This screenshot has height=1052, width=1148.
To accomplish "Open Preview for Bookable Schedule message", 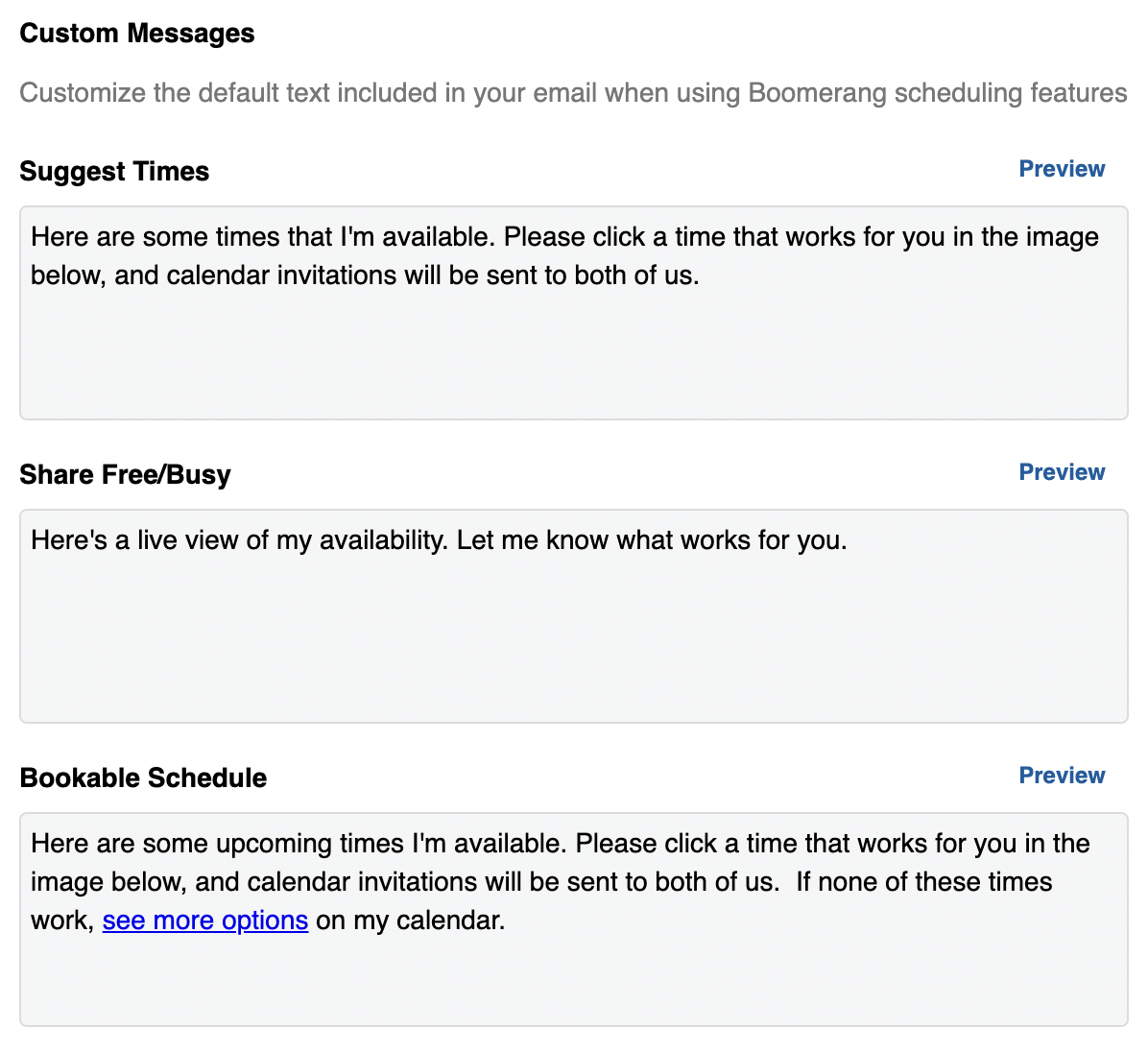I will (x=1062, y=776).
